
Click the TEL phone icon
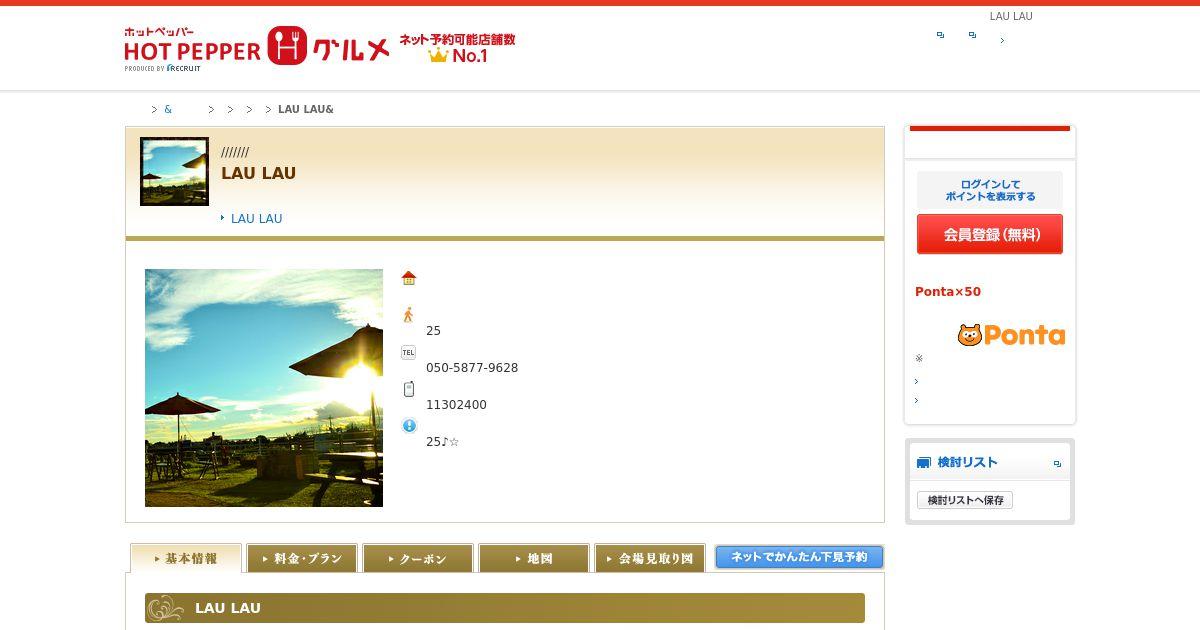click(408, 352)
